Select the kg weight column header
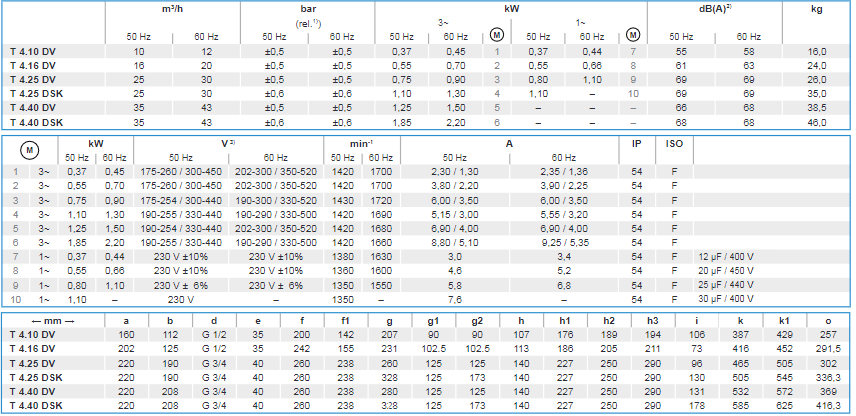 pyautogui.click(x=817, y=8)
